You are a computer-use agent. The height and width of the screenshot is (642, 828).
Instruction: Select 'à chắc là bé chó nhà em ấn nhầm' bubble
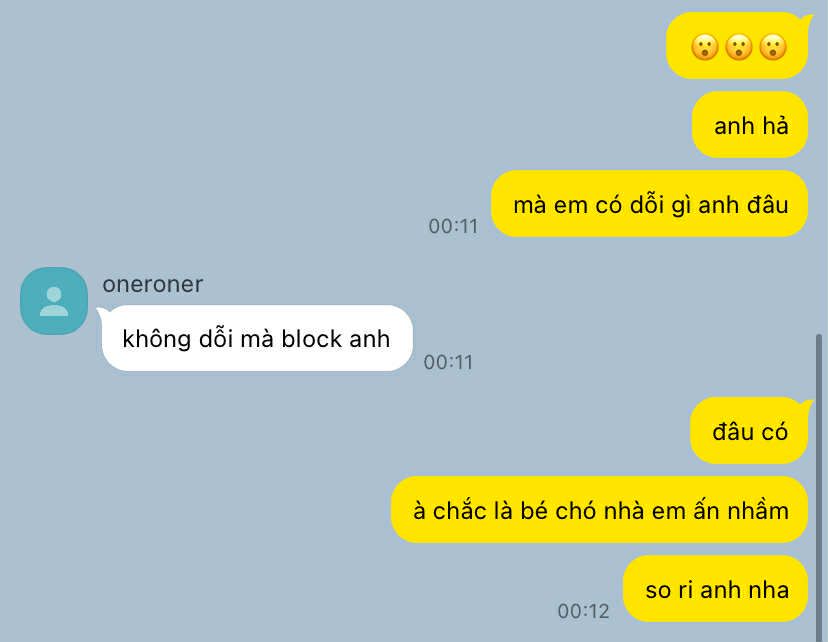(599, 510)
